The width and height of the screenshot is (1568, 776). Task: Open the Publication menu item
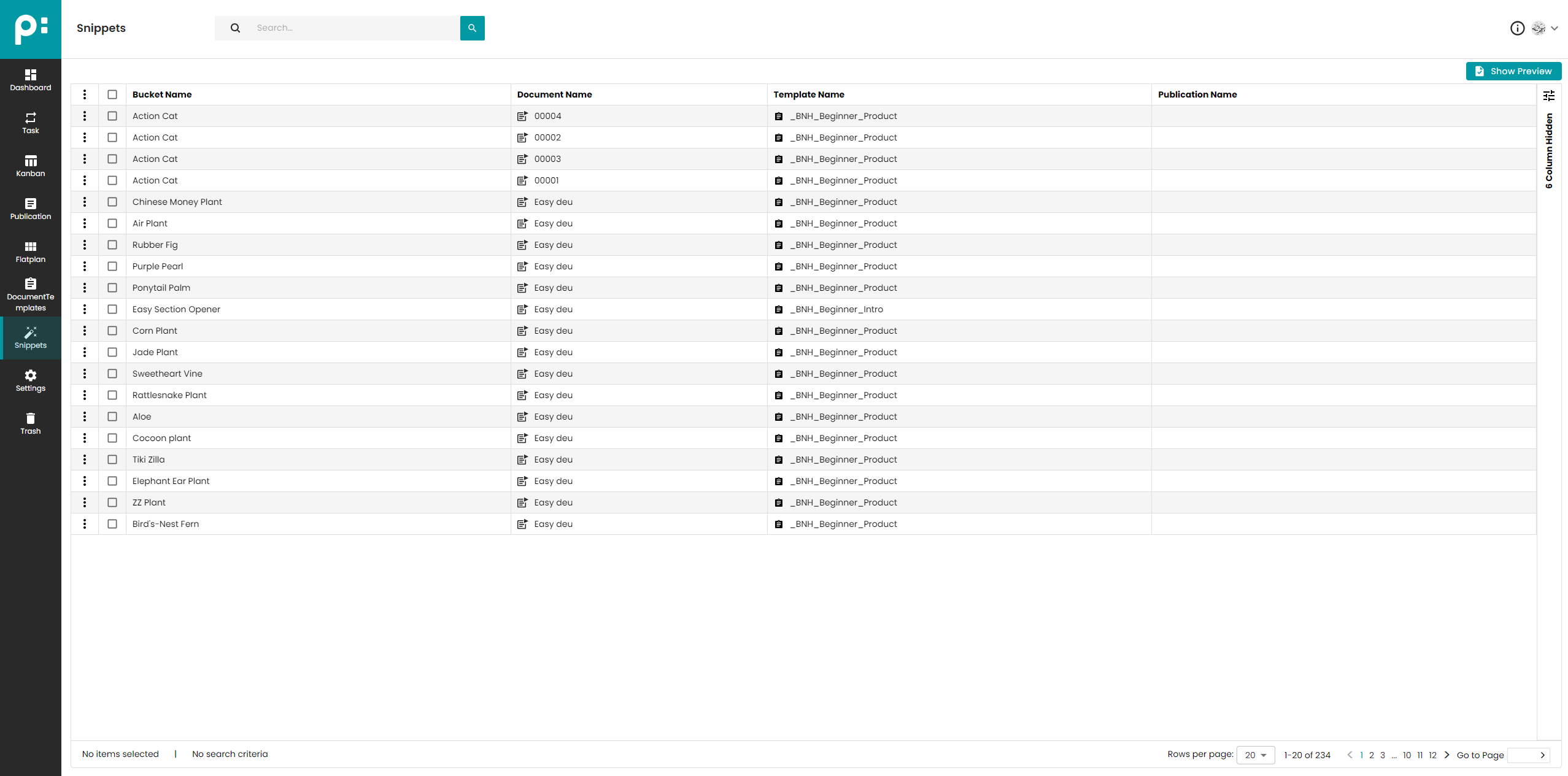pos(30,209)
